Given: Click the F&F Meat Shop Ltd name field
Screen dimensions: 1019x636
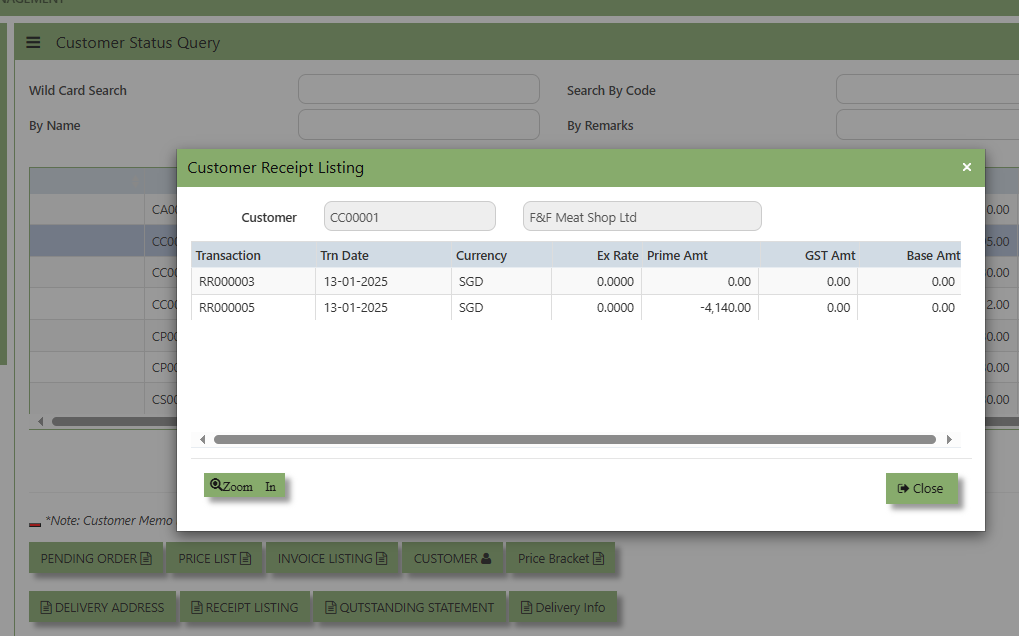Looking at the screenshot, I should 642,216.
